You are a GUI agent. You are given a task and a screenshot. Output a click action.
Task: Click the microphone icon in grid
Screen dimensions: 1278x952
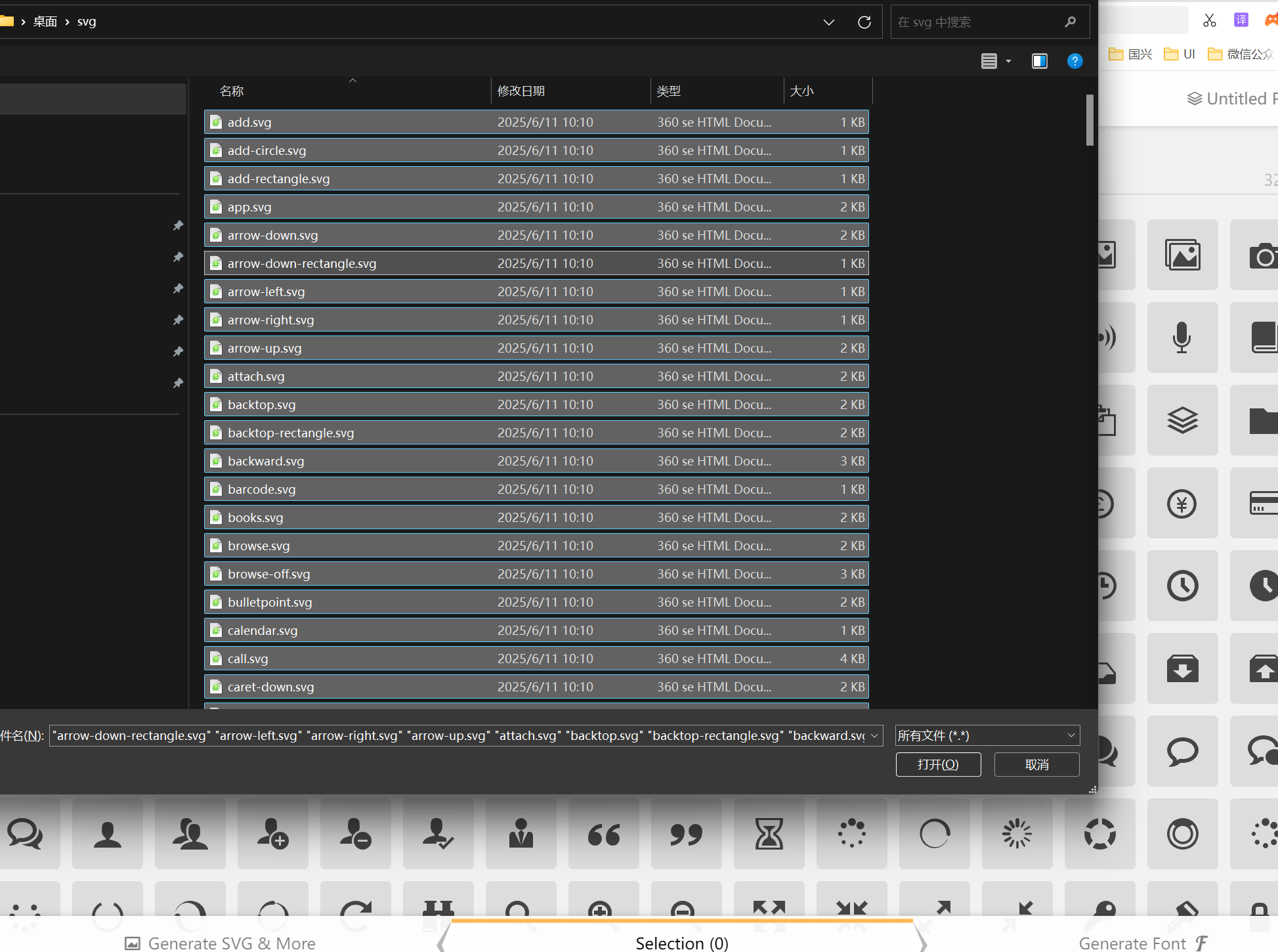point(1182,337)
